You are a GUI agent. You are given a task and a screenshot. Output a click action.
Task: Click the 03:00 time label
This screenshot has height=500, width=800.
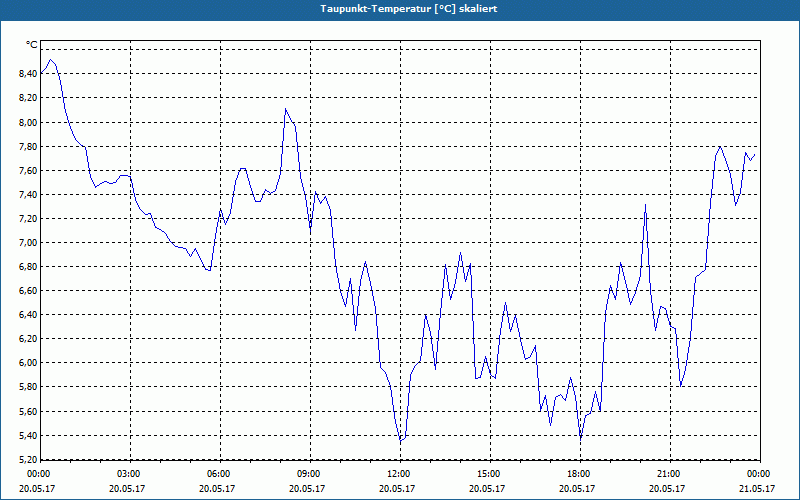130,474
